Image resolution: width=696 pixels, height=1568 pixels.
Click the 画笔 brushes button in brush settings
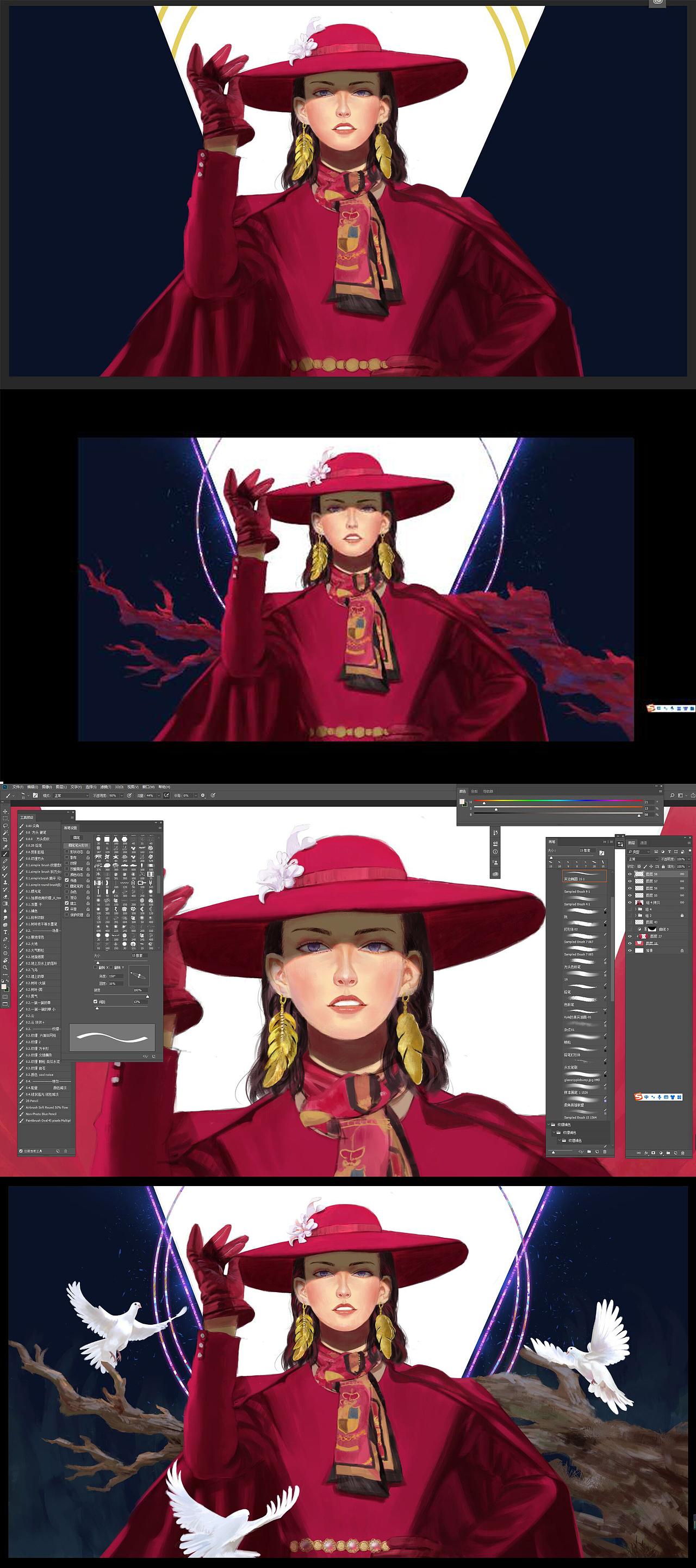pyautogui.click(x=77, y=837)
